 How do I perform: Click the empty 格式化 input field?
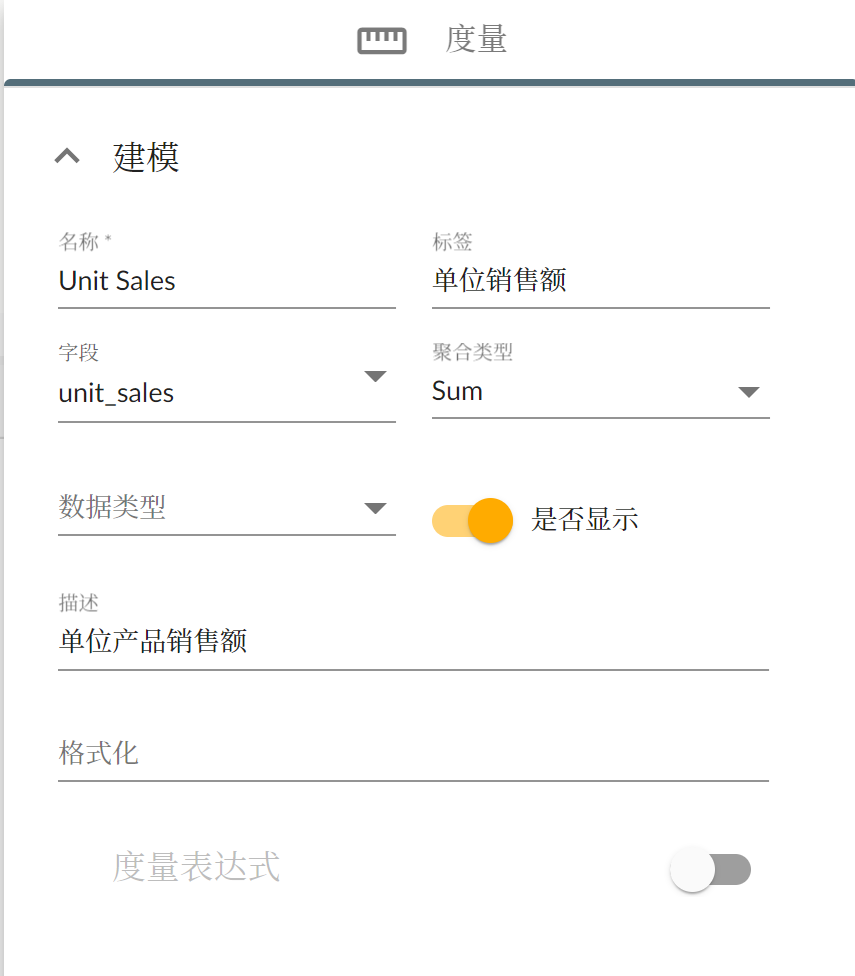(413, 753)
